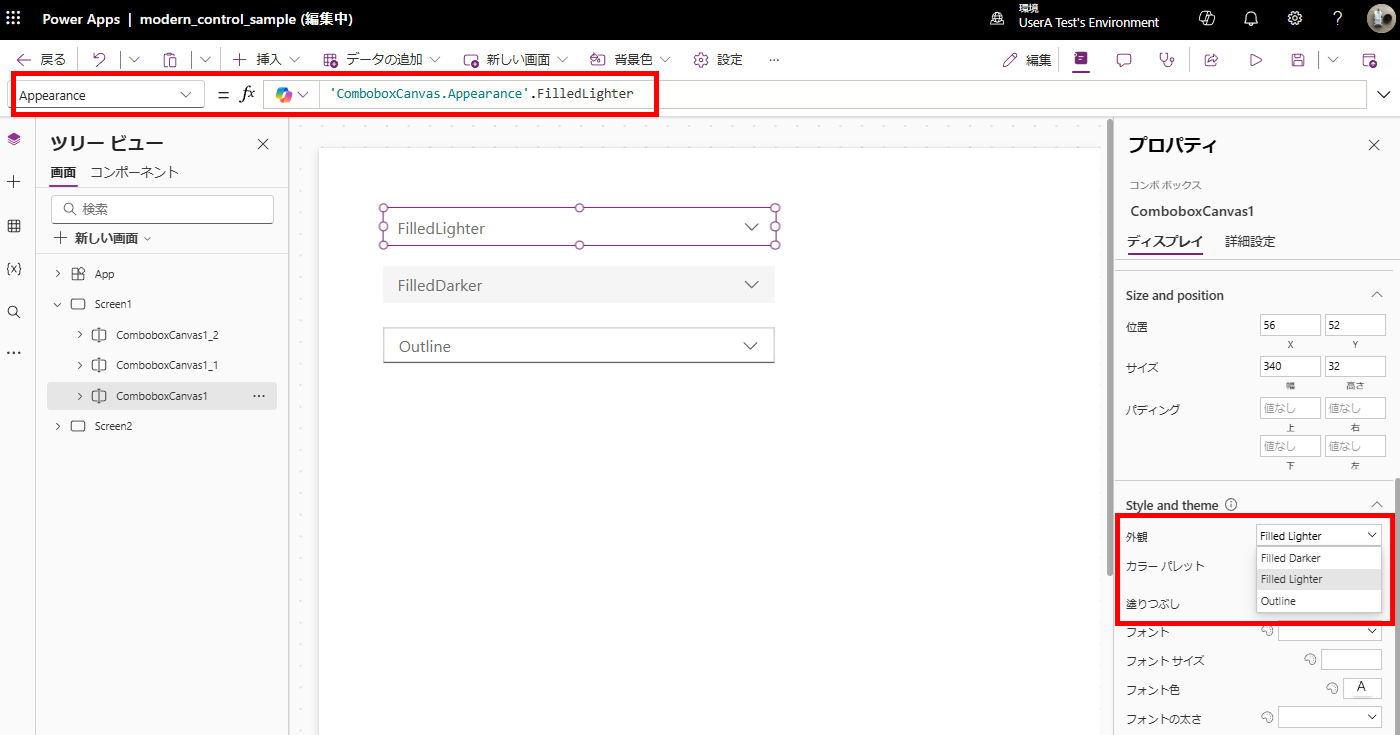Viewport: 1400px width, 735px height.
Task: Open the 挿入 insert menu
Action: coord(266,60)
